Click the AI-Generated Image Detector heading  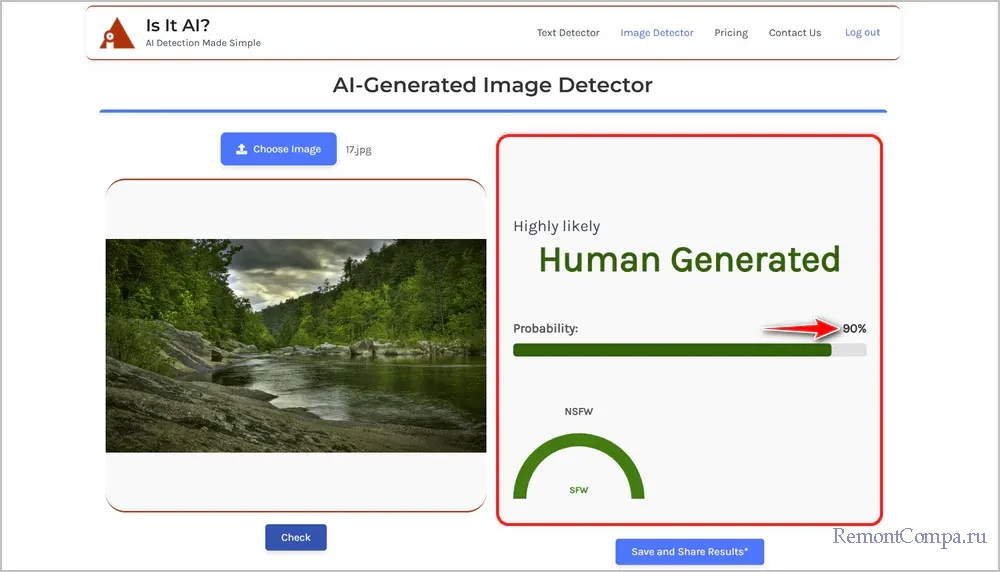492,85
